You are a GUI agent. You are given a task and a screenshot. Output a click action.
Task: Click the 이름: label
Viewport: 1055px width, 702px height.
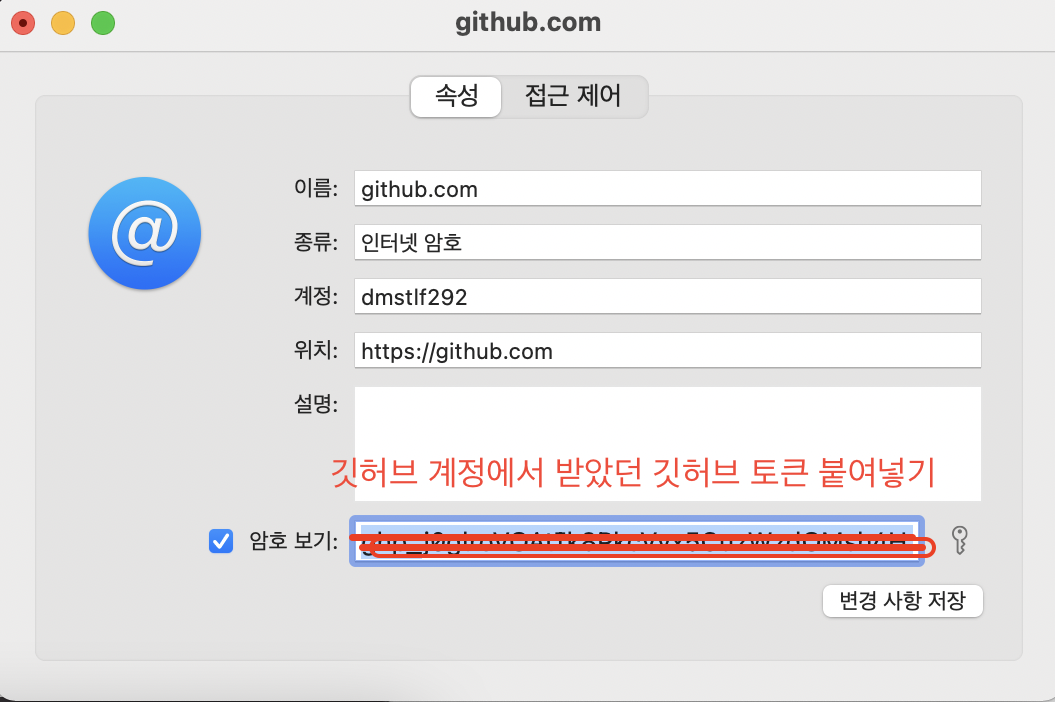pyautogui.click(x=316, y=188)
